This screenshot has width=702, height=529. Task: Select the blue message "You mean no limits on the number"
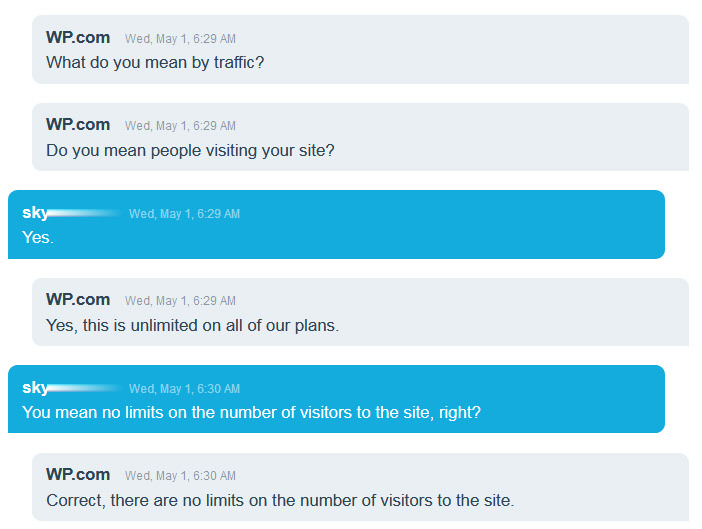point(251,412)
